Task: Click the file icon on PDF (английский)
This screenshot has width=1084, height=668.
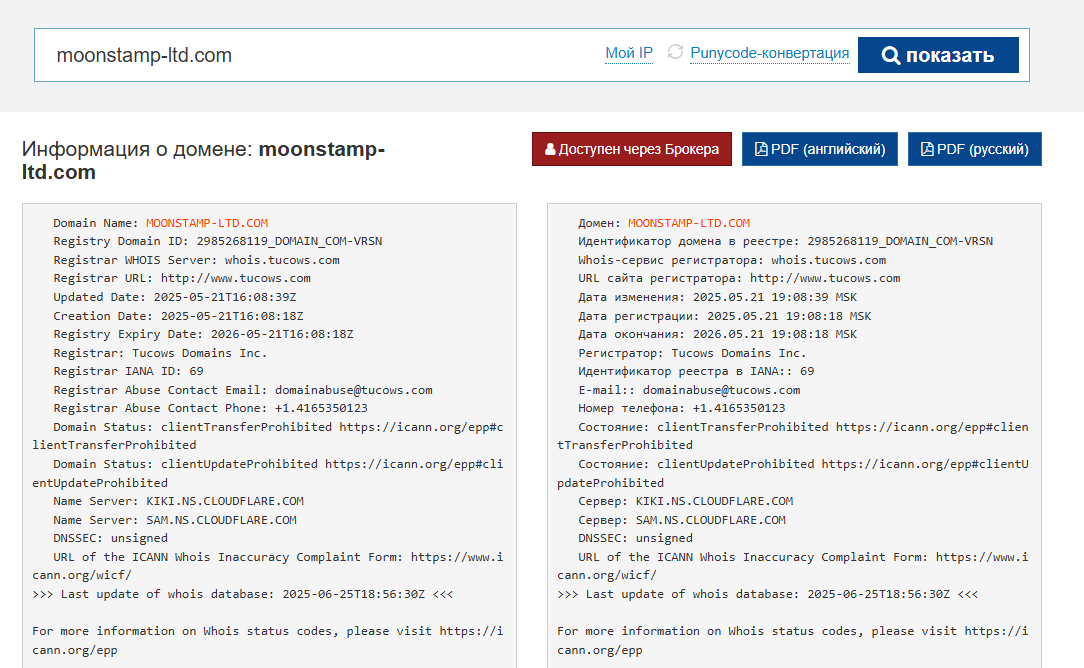Action: pyautogui.click(x=761, y=149)
